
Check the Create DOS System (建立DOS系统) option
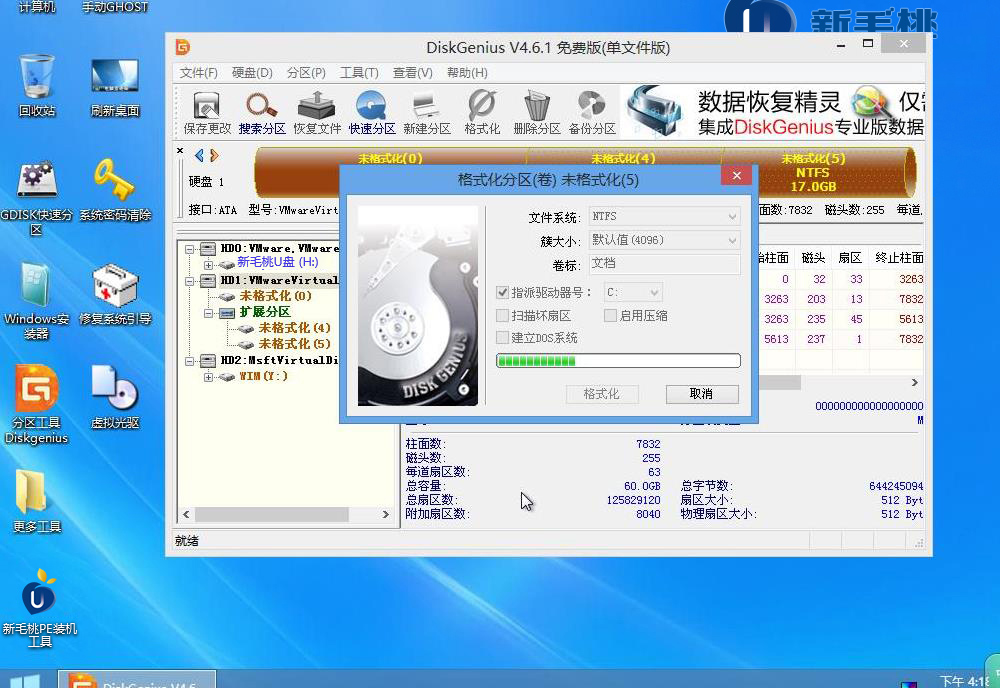pyautogui.click(x=503, y=338)
